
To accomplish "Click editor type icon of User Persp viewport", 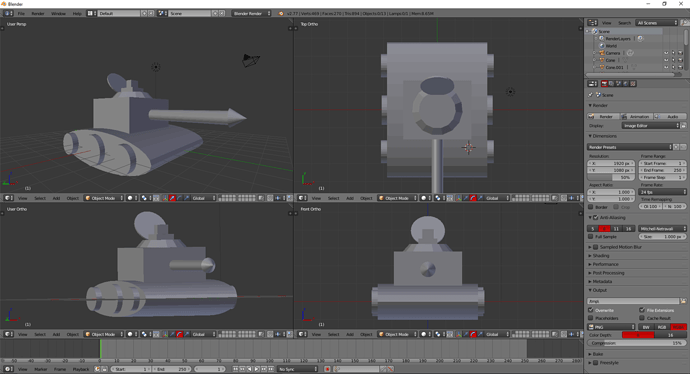I will [8, 198].
